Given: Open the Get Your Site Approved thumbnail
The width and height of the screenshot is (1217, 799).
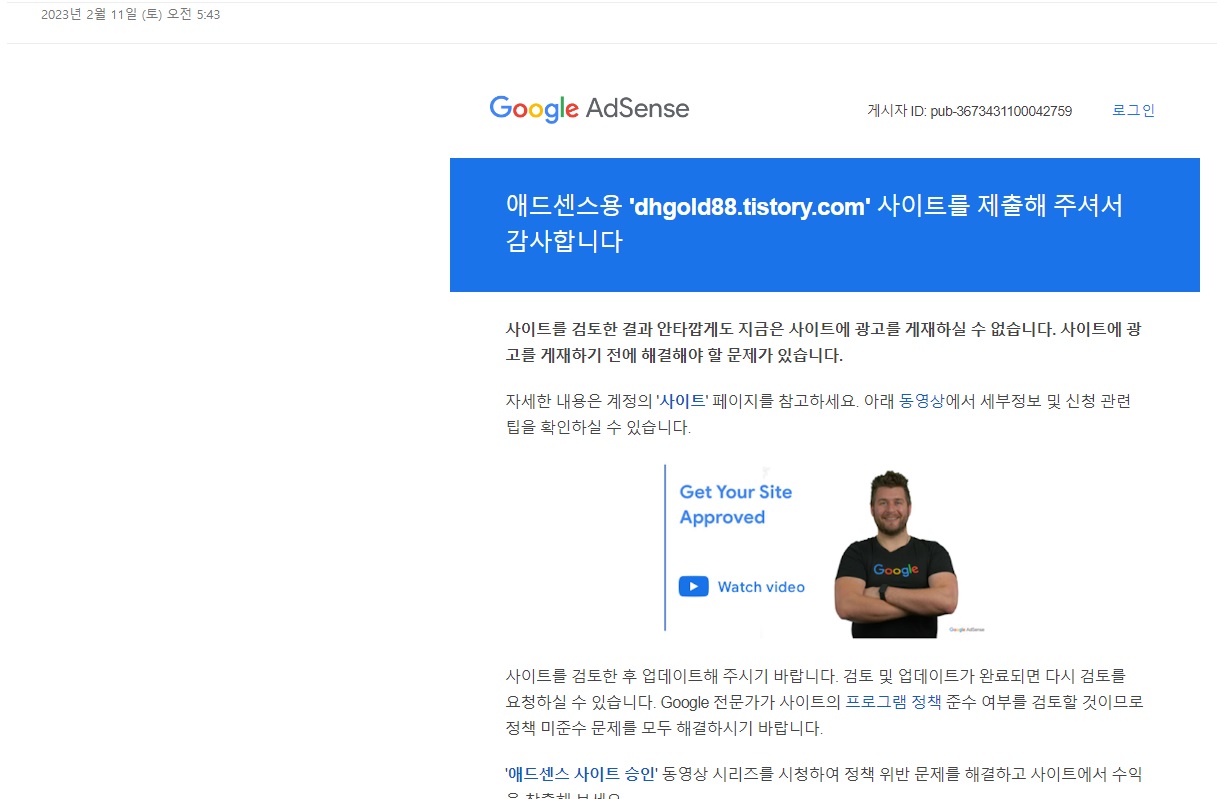Looking at the screenshot, I should [824, 550].
